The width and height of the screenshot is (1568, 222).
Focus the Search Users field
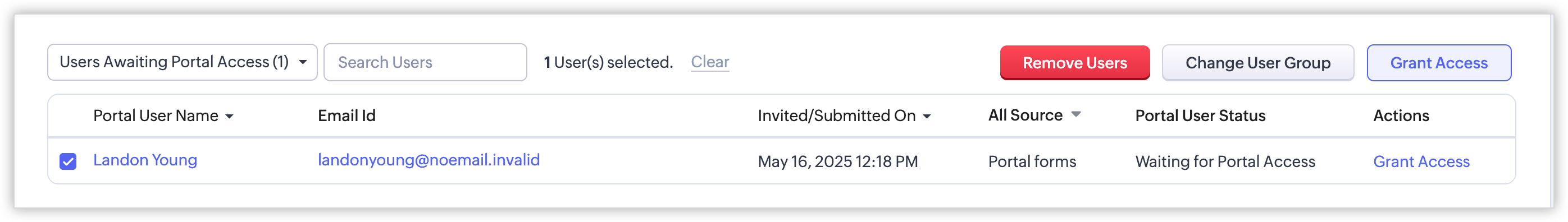pos(425,62)
